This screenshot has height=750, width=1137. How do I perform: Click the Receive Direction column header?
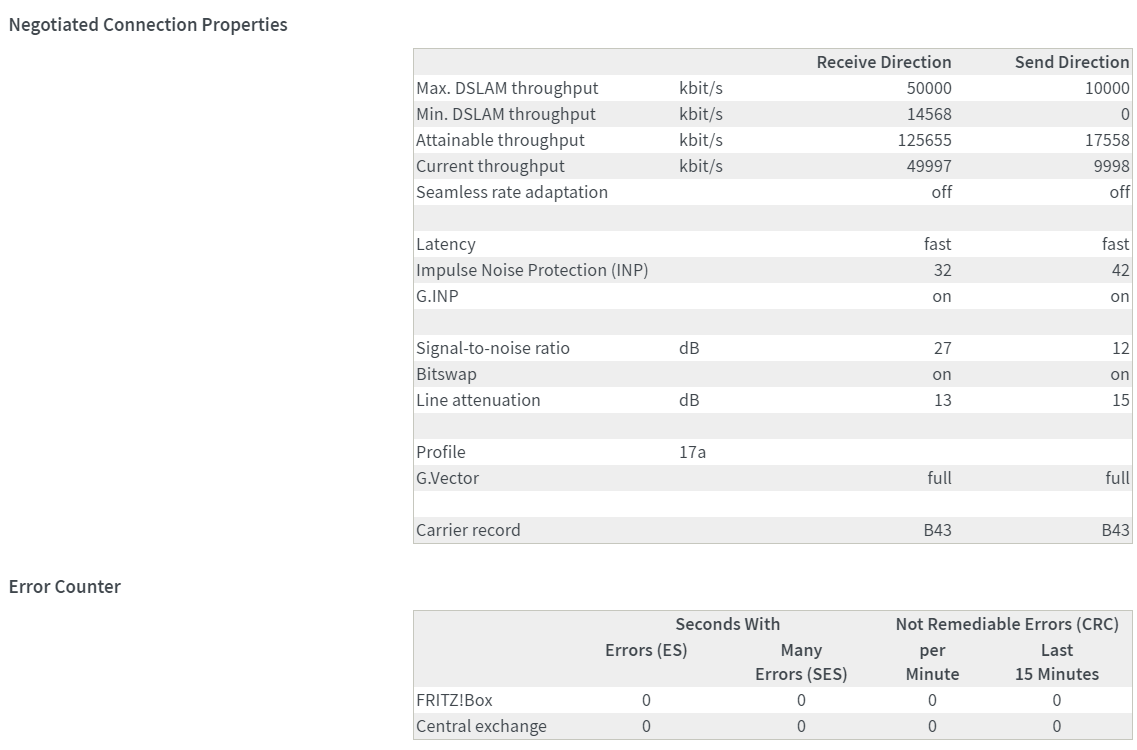(883, 62)
